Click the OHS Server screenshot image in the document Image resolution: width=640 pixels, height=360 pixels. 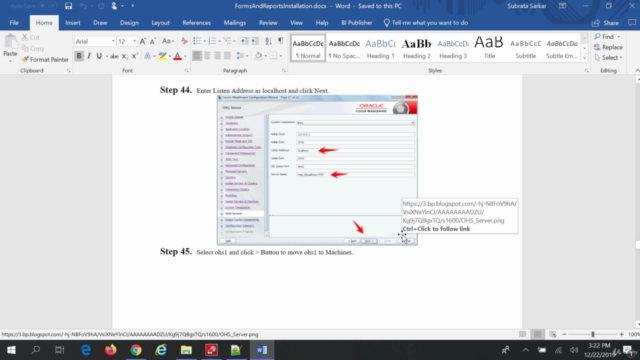317,170
